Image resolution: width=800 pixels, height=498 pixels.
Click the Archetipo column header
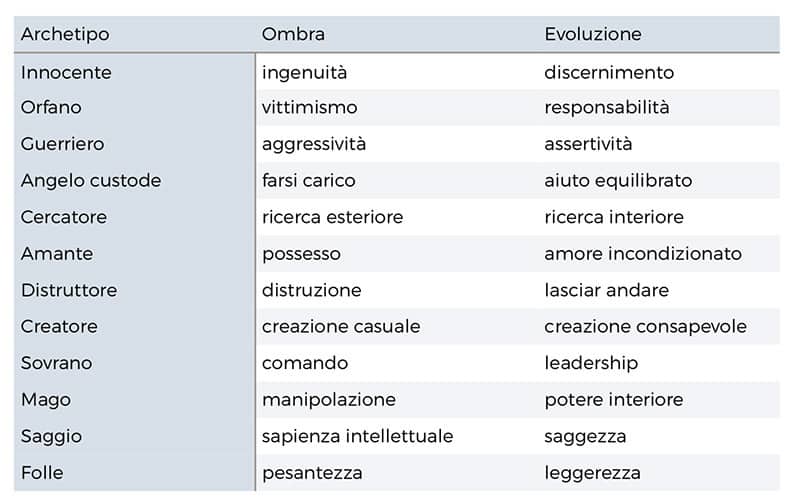(x=65, y=34)
